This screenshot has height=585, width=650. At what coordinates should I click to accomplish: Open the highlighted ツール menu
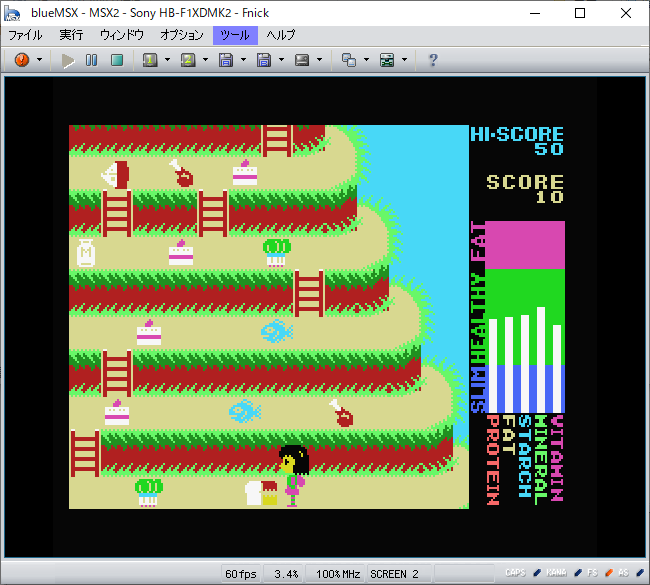[x=235, y=35]
